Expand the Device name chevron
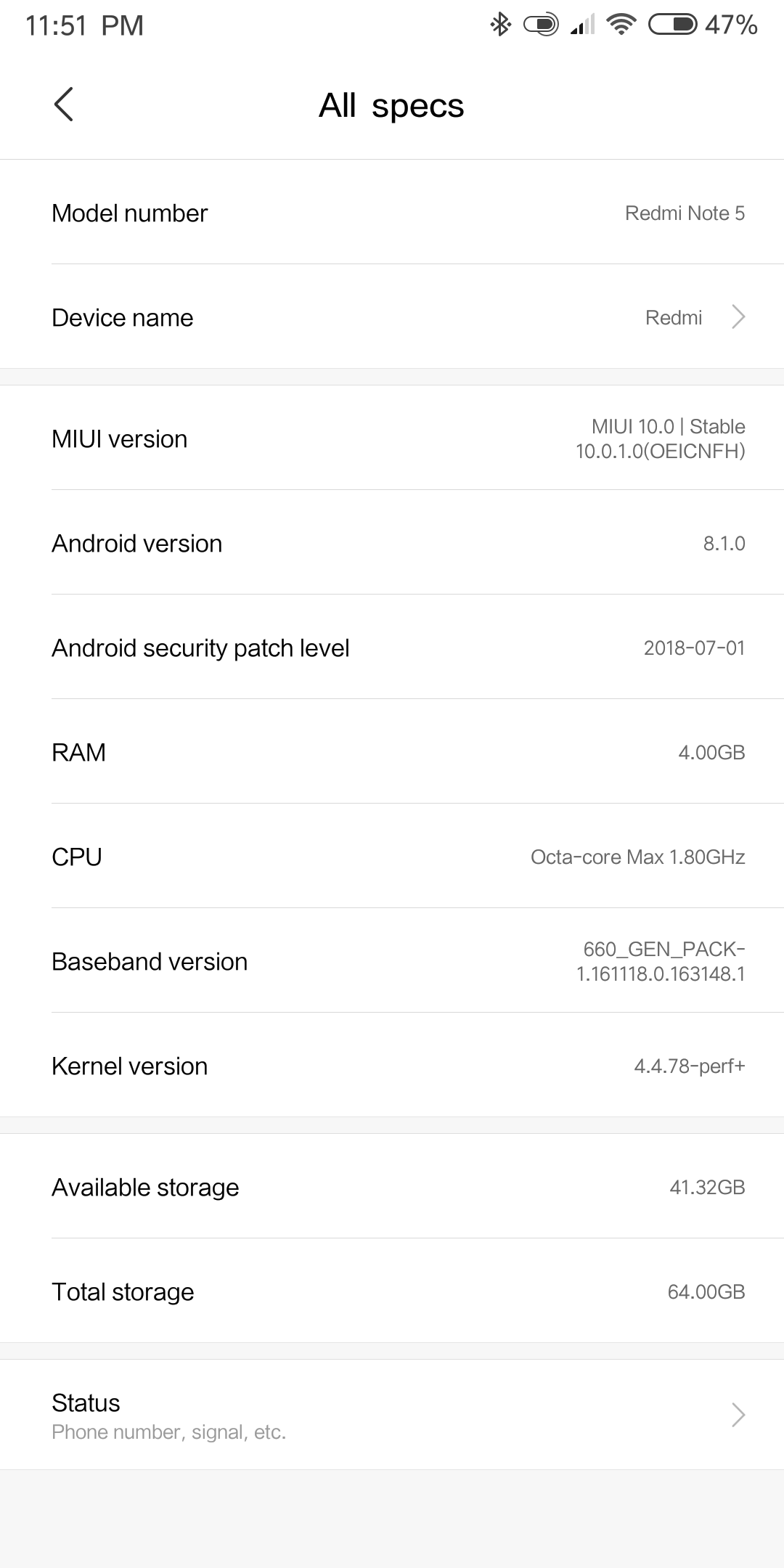Viewport: 784px width, 1568px height. [x=738, y=317]
